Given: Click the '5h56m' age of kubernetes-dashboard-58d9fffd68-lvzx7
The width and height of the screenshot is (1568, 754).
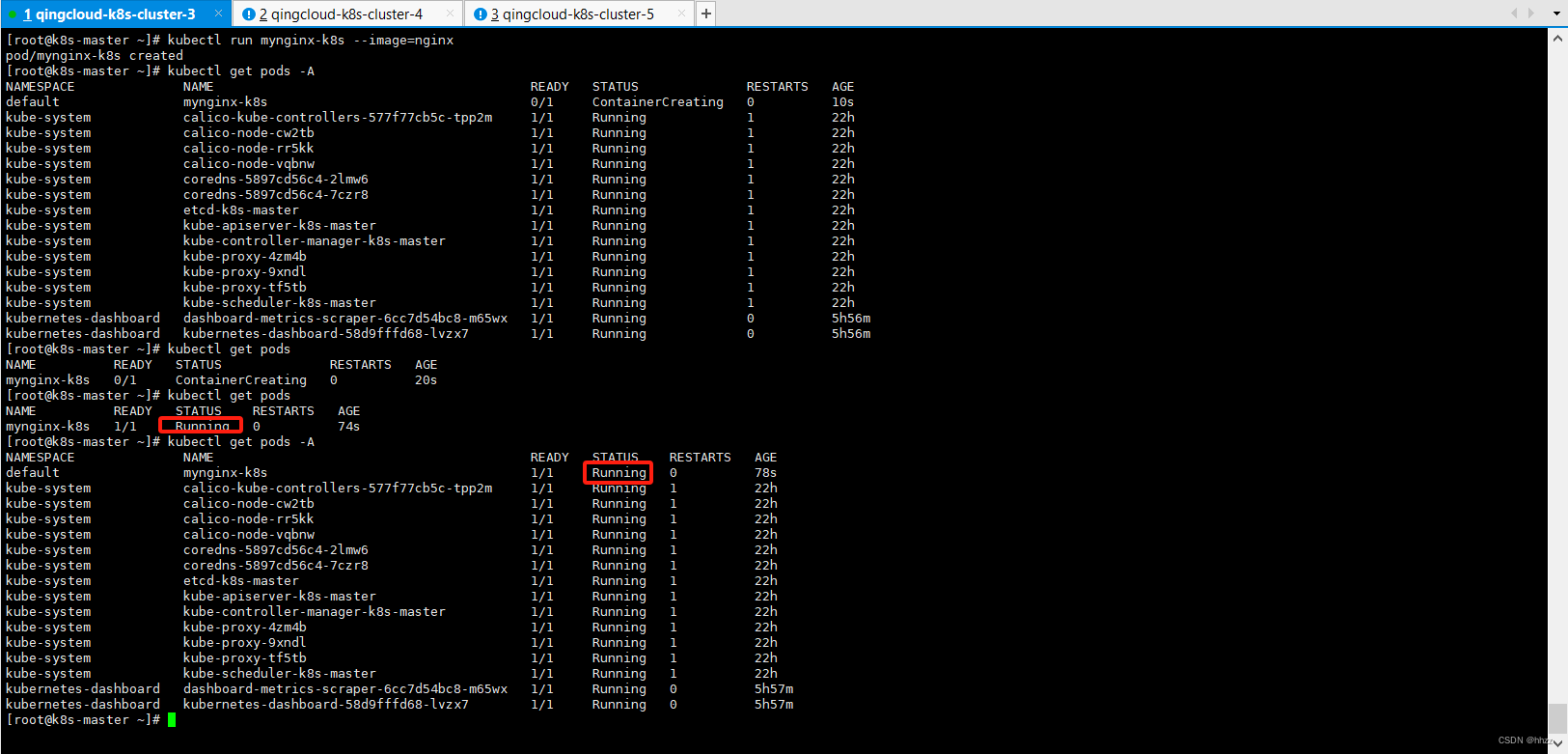Looking at the screenshot, I should pos(851,334).
